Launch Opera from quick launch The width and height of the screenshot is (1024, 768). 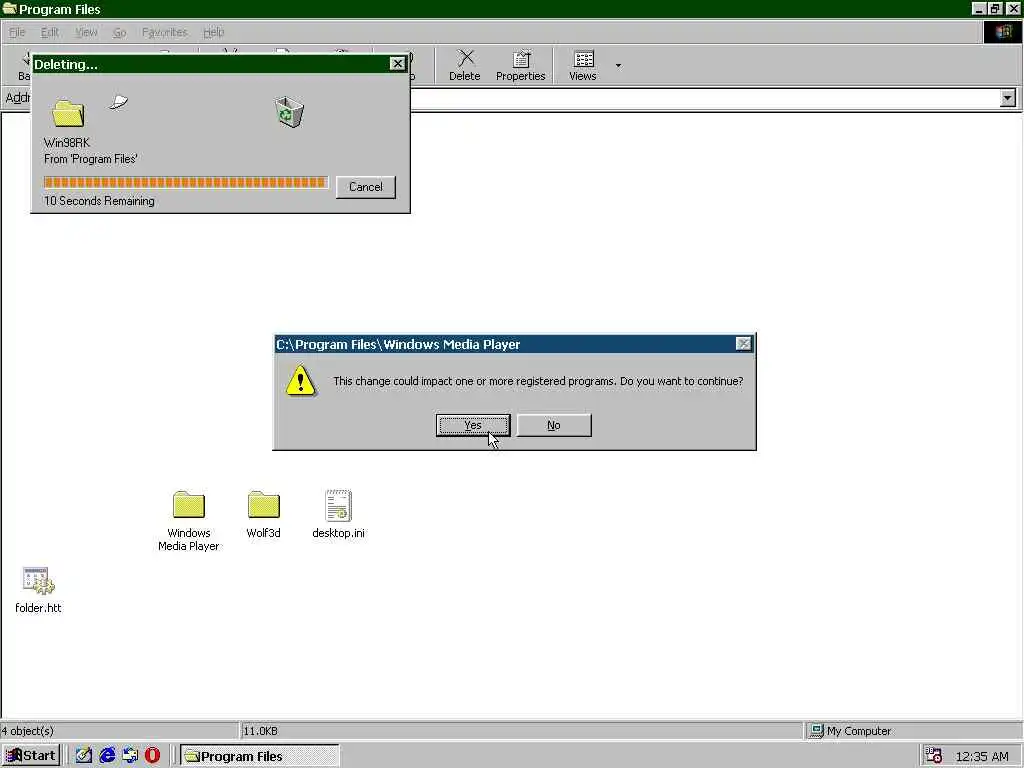point(152,756)
